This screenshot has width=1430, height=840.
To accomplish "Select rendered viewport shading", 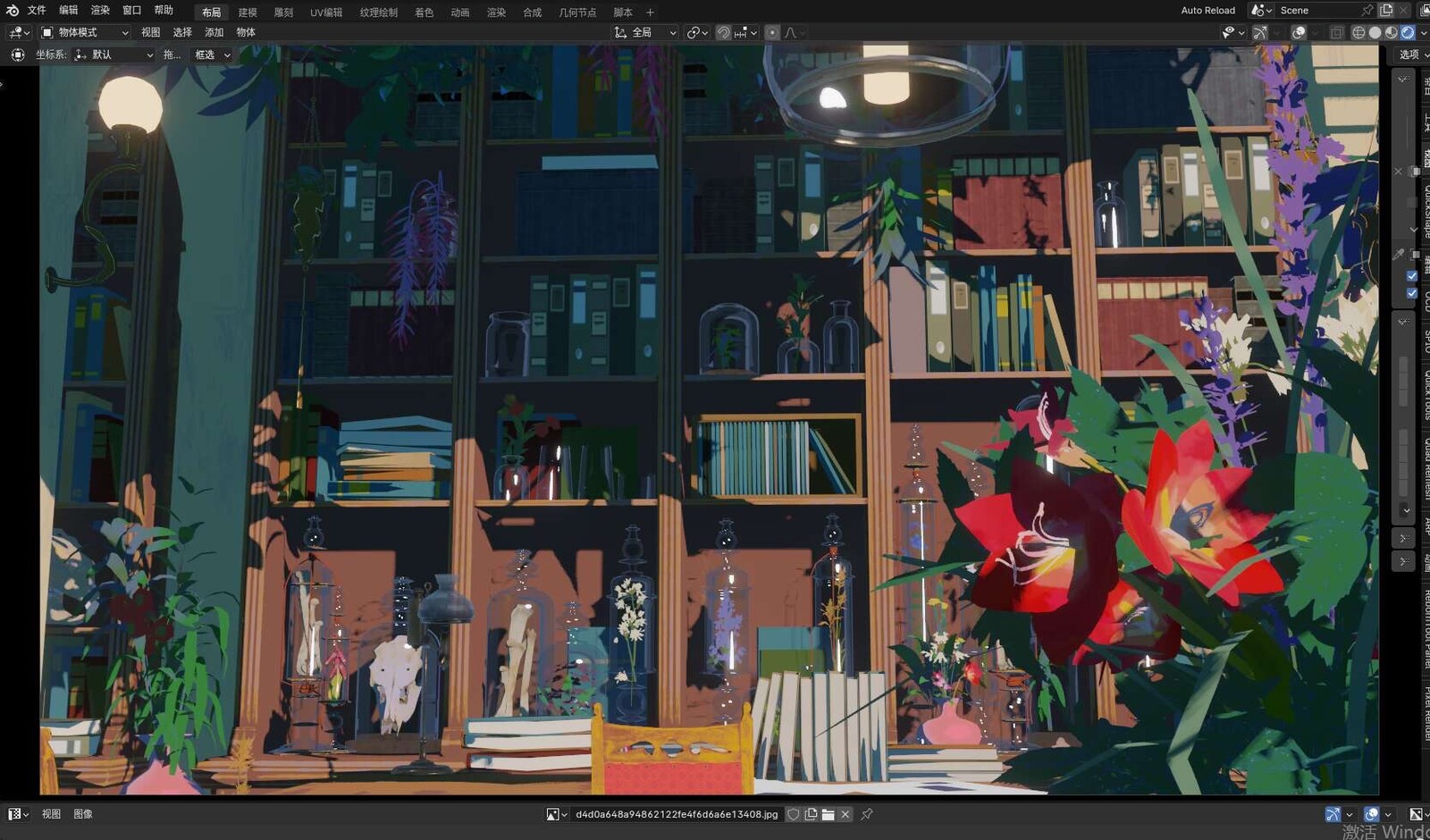I will coord(1408,32).
